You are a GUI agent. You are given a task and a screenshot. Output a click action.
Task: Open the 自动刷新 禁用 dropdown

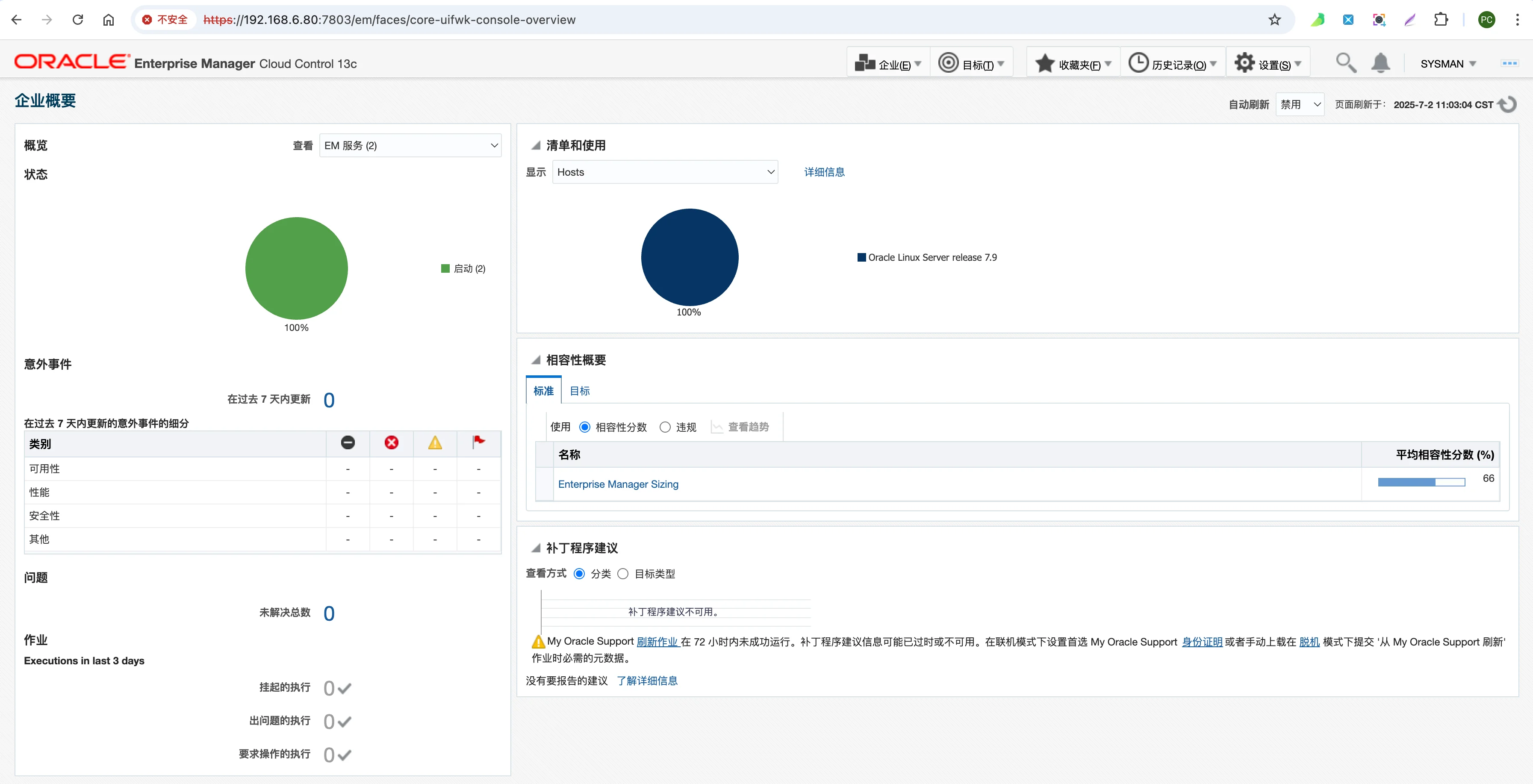1300,105
